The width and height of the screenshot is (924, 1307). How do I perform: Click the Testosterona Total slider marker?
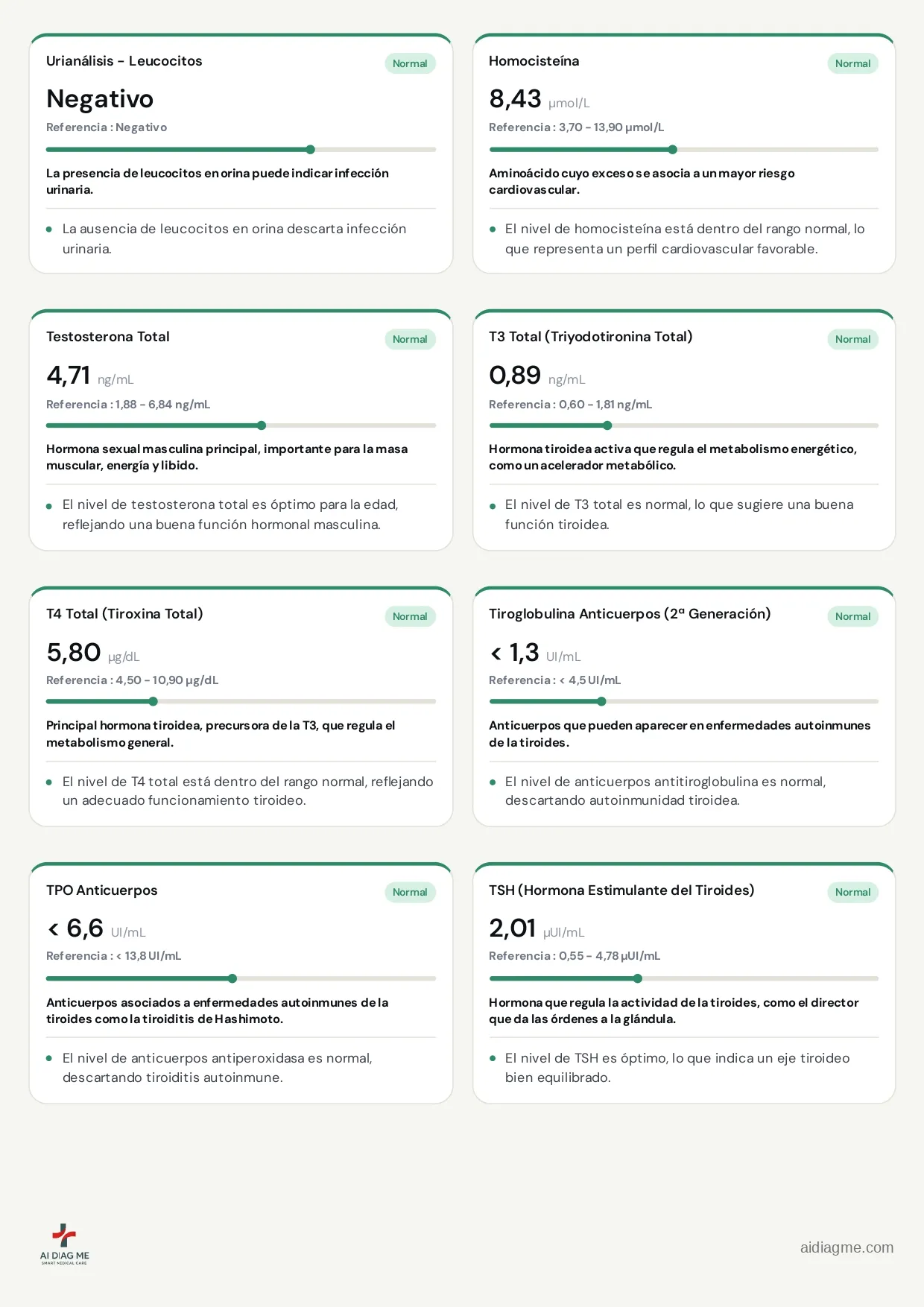262,425
